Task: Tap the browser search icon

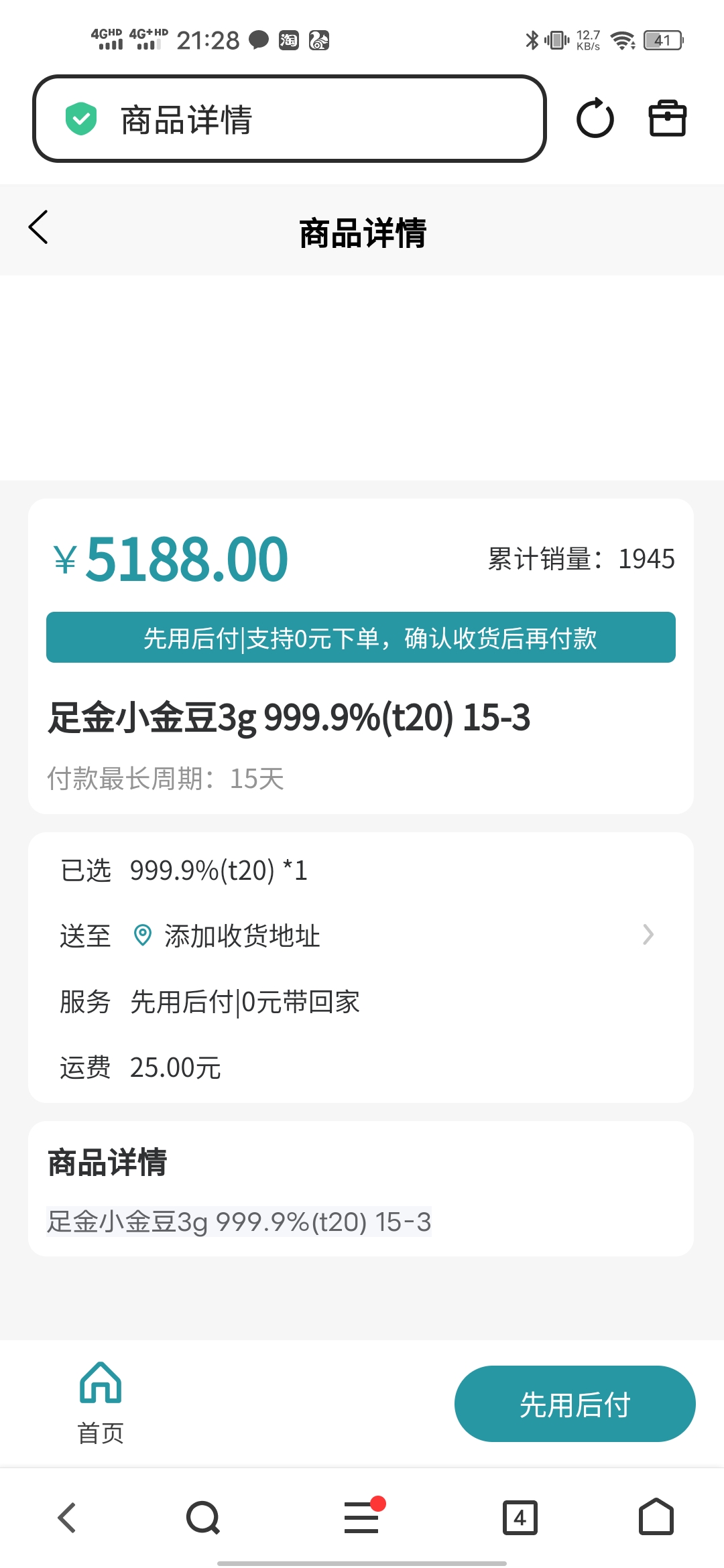Action: pos(202,1518)
